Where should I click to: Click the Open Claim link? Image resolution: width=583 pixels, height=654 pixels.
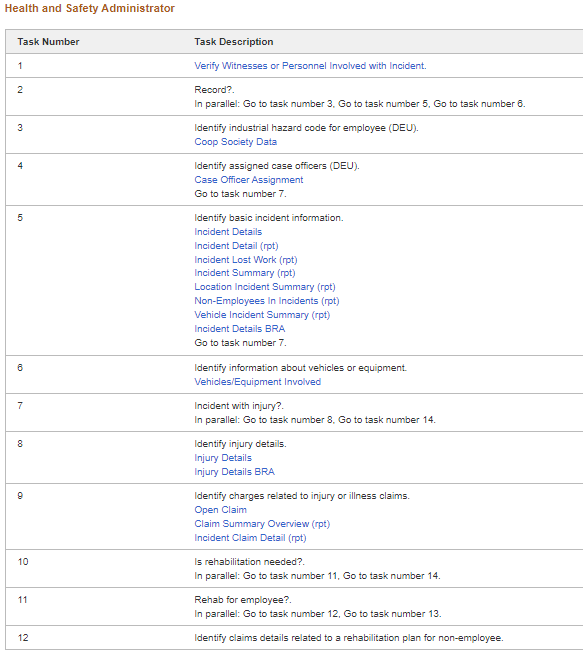pyautogui.click(x=220, y=510)
